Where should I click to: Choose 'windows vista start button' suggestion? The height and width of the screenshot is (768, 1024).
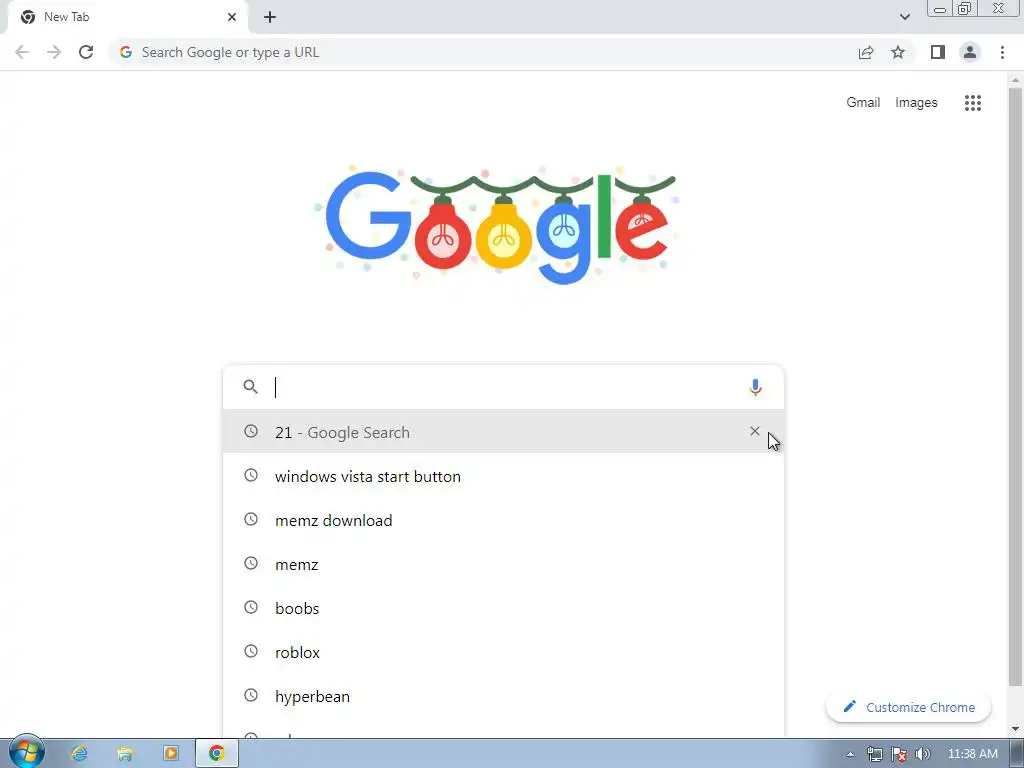(x=503, y=476)
